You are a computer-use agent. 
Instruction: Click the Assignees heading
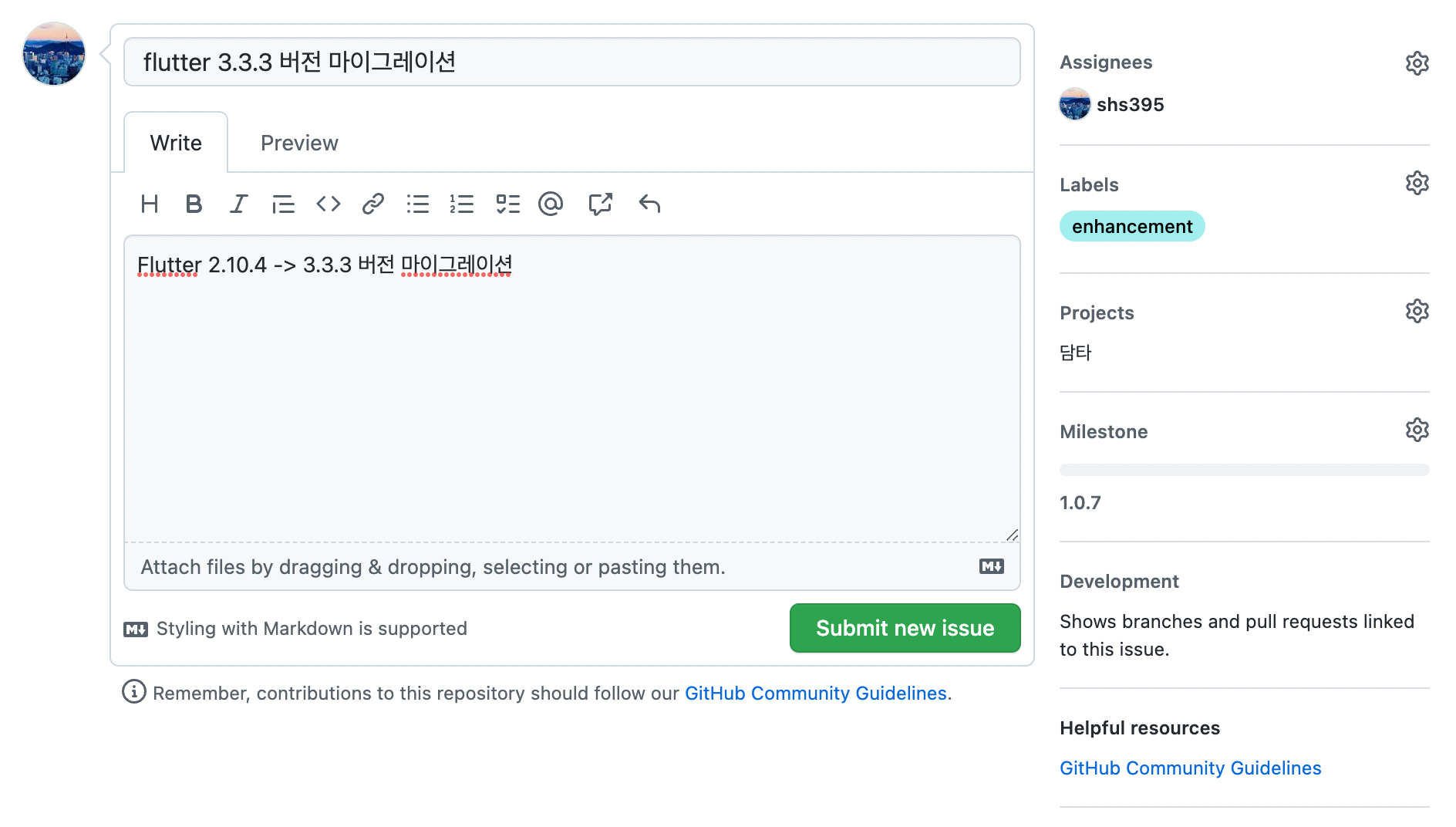pyautogui.click(x=1106, y=62)
